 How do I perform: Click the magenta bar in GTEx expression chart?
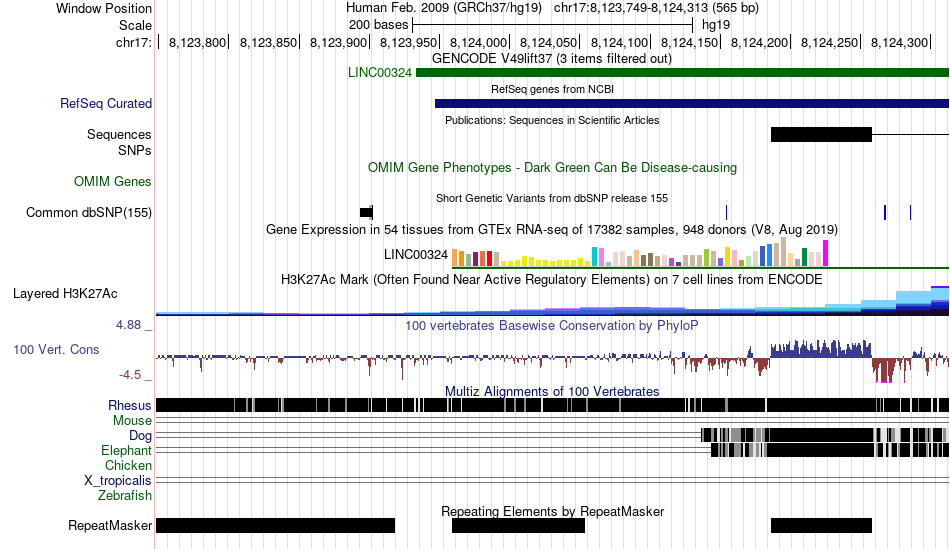click(x=825, y=253)
